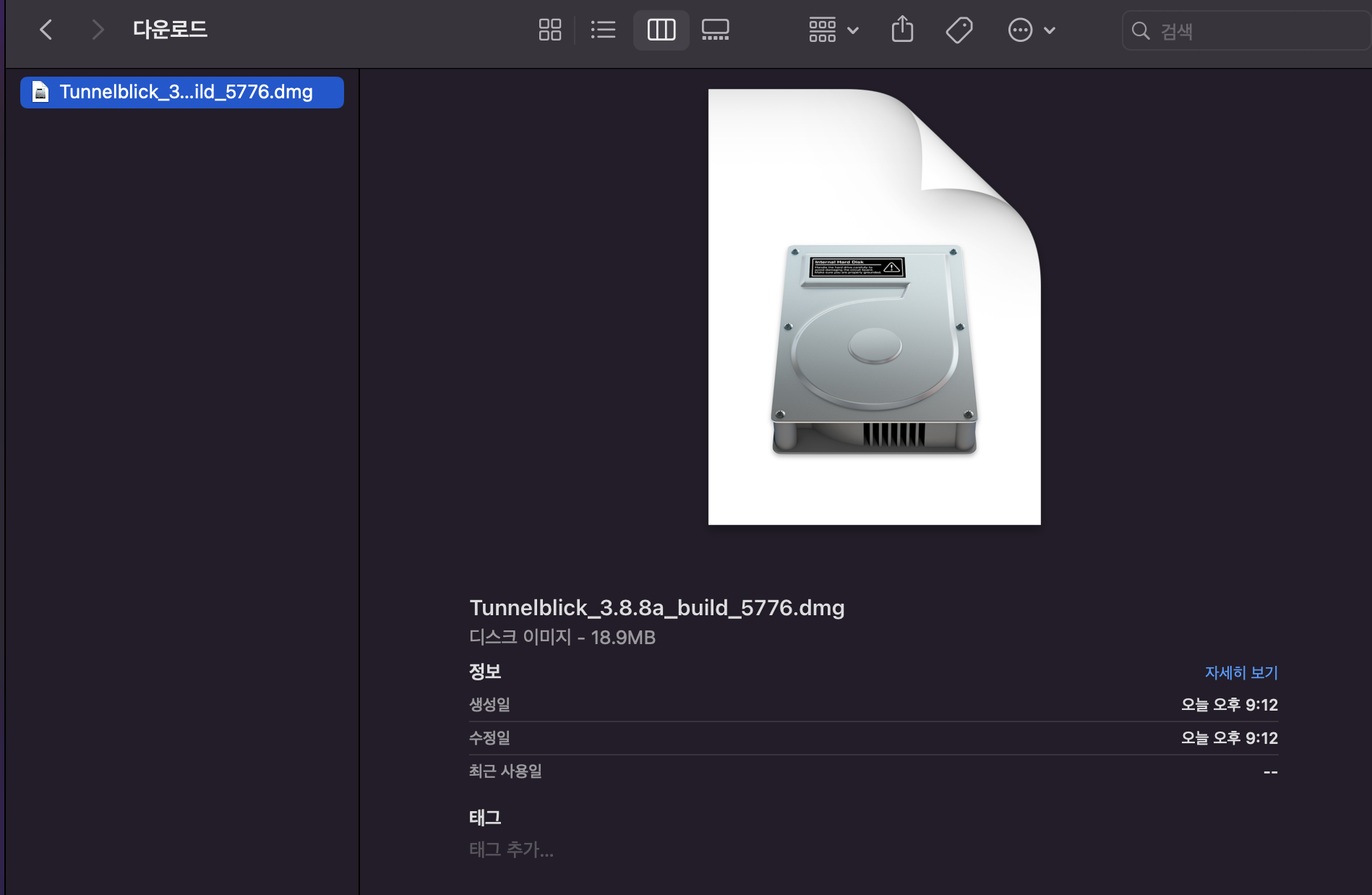The height and width of the screenshot is (895, 1372).
Task: Switch to icon grid view
Action: click(x=550, y=30)
